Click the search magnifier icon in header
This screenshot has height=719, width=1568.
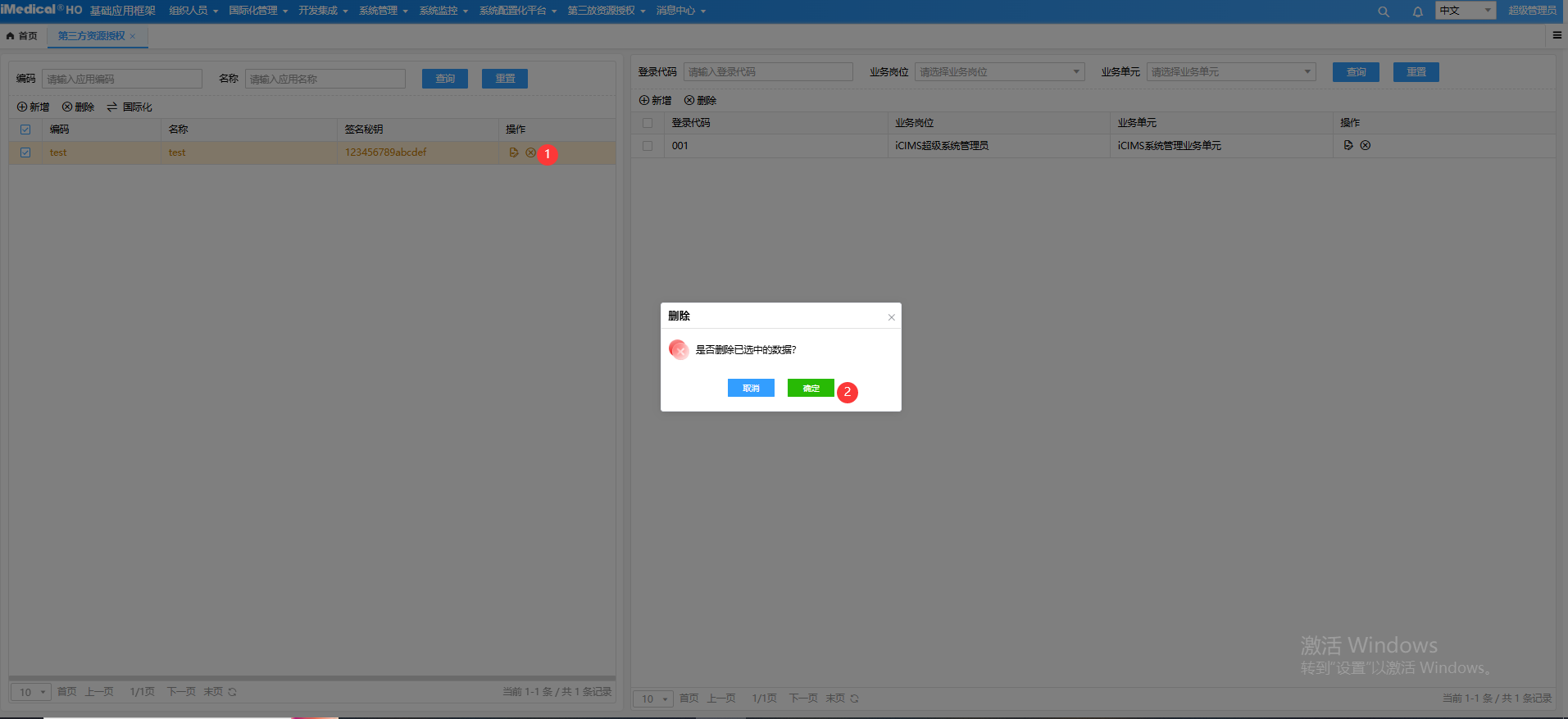[x=1384, y=11]
